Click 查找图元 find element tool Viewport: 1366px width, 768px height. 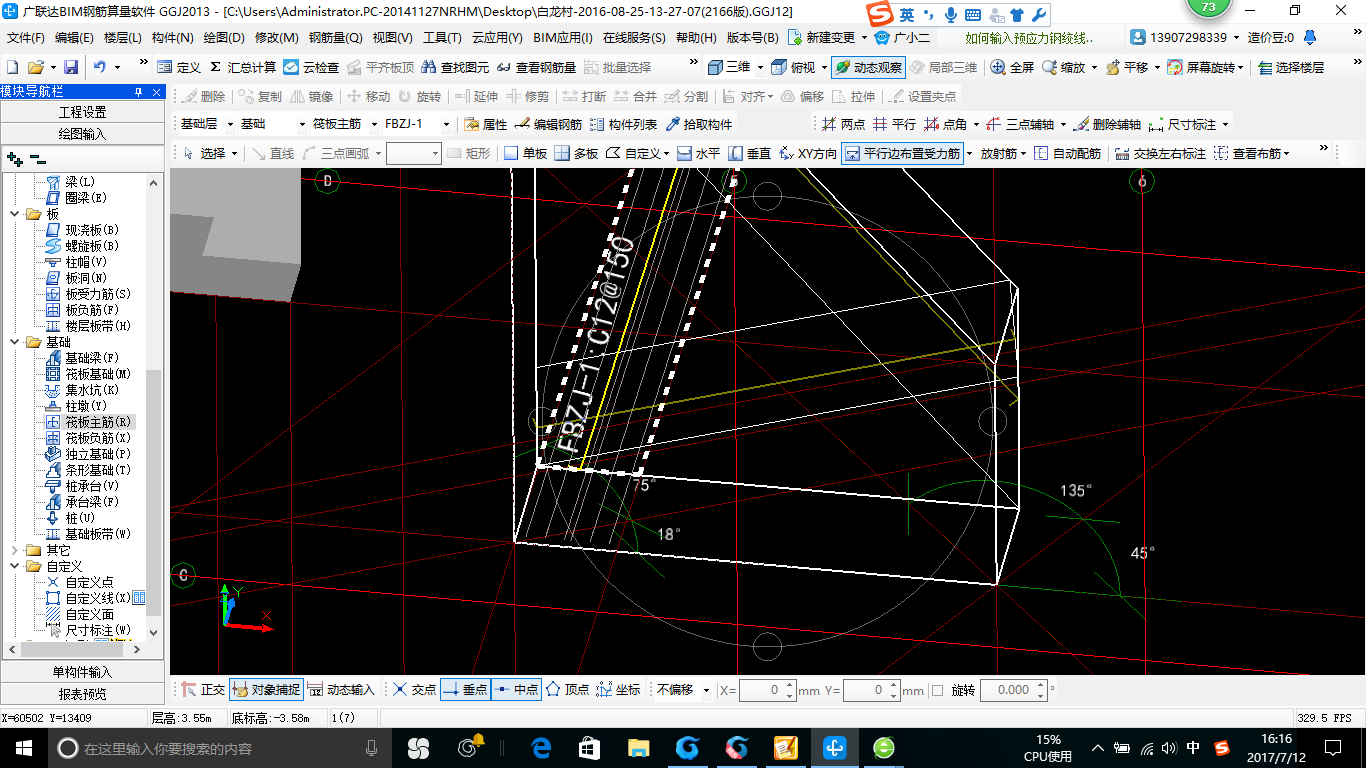456,67
